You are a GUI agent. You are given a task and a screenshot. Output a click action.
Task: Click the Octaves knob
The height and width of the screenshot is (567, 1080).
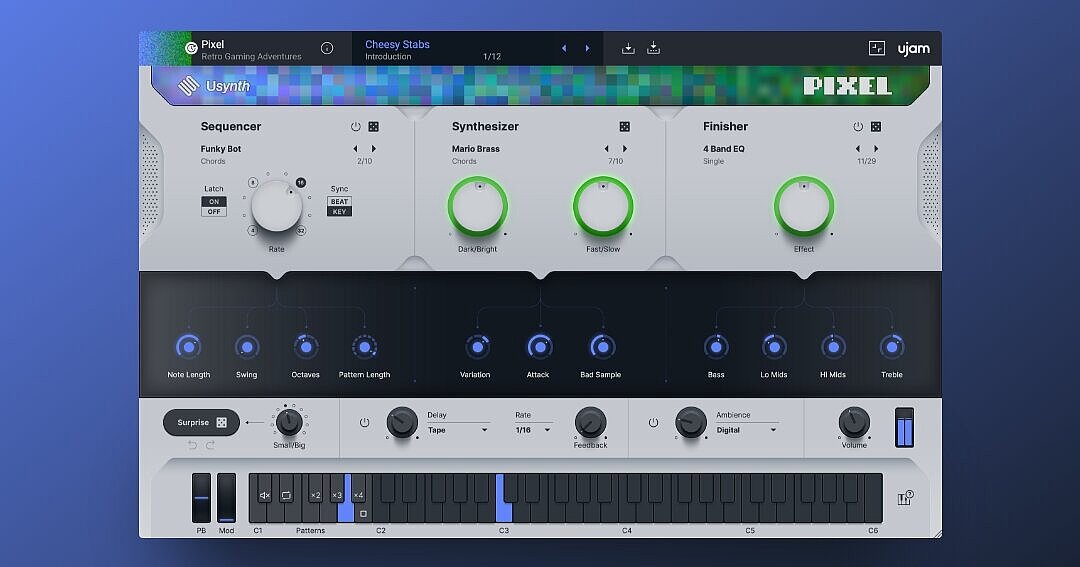pos(306,347)
